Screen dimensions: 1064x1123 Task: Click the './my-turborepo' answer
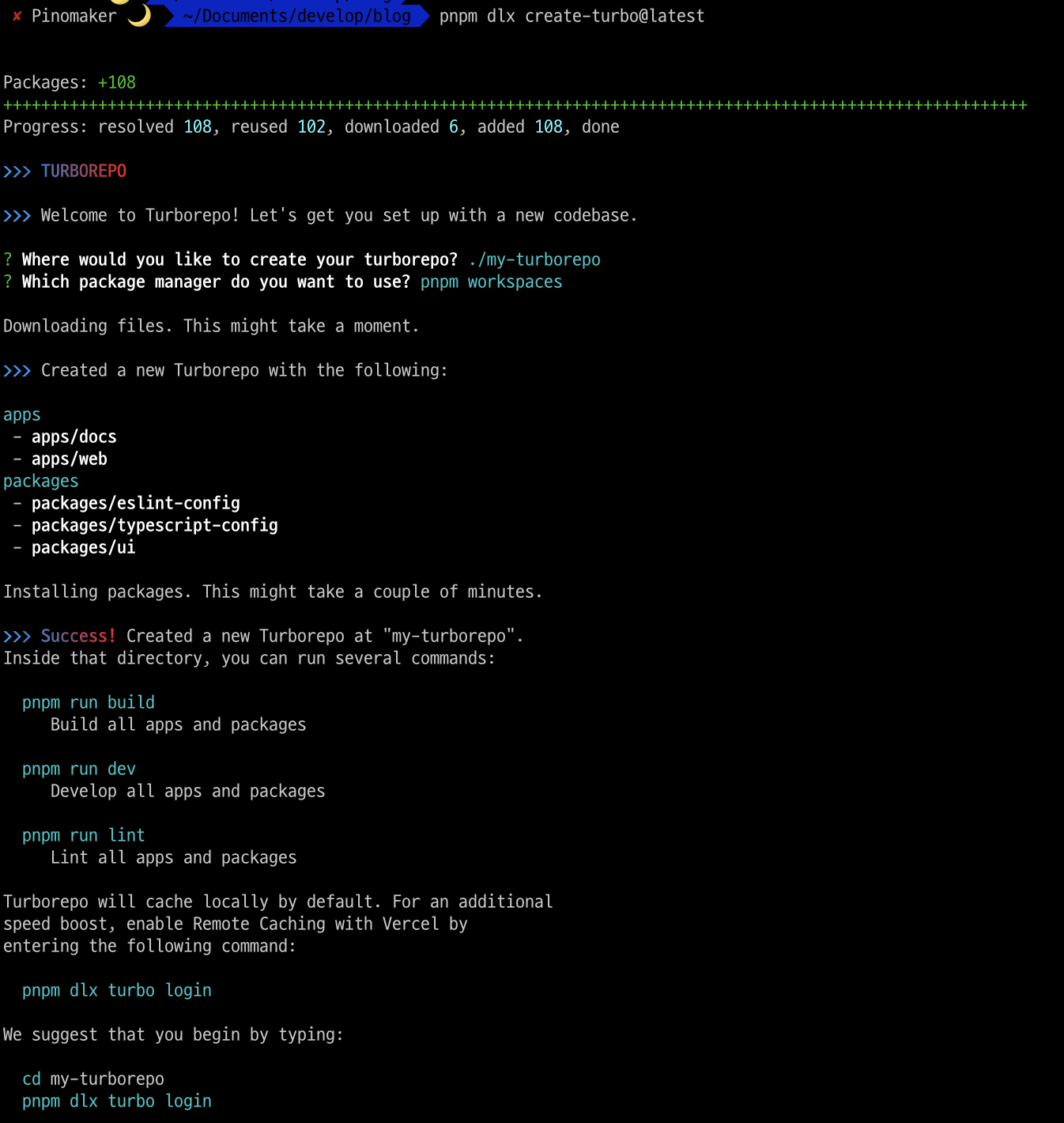click(534, 259)
